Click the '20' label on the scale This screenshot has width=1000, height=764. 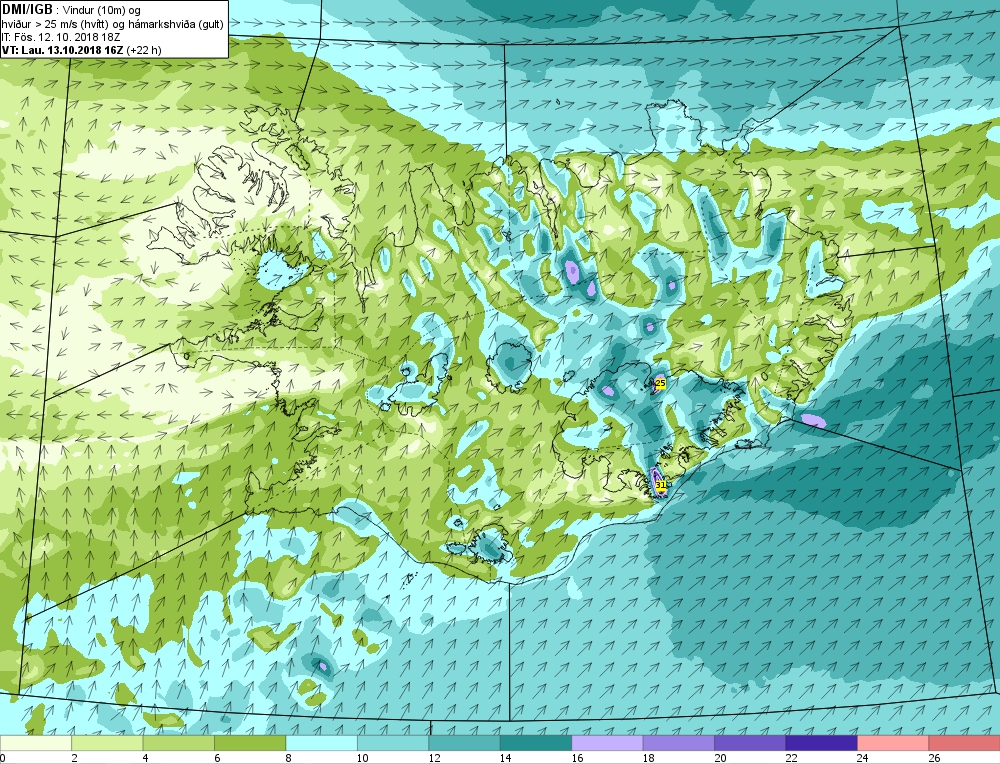(x=720, y=758)
